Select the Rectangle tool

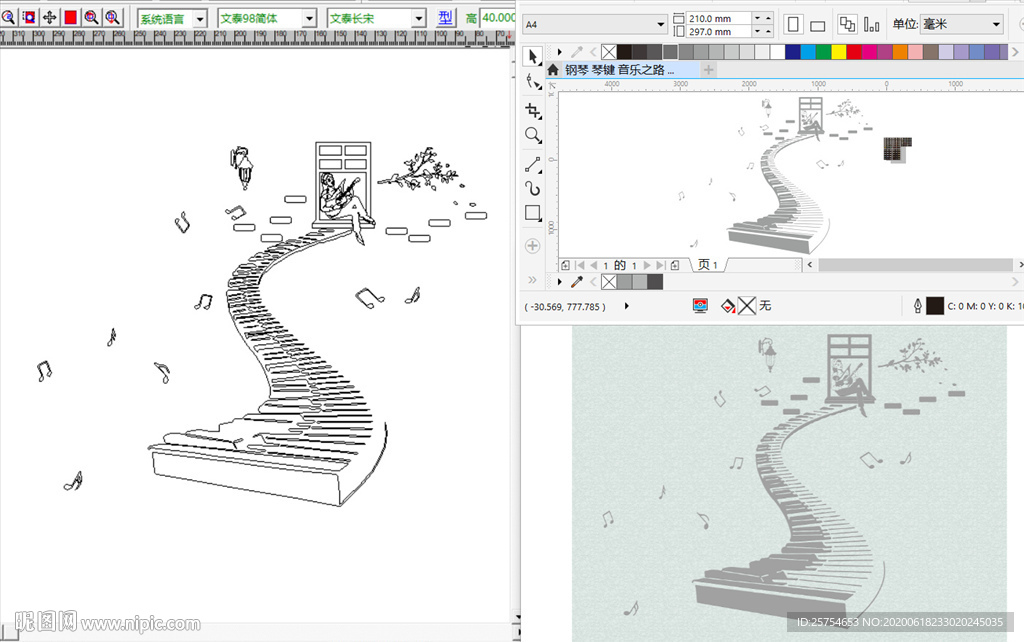(x=533, y=213)
